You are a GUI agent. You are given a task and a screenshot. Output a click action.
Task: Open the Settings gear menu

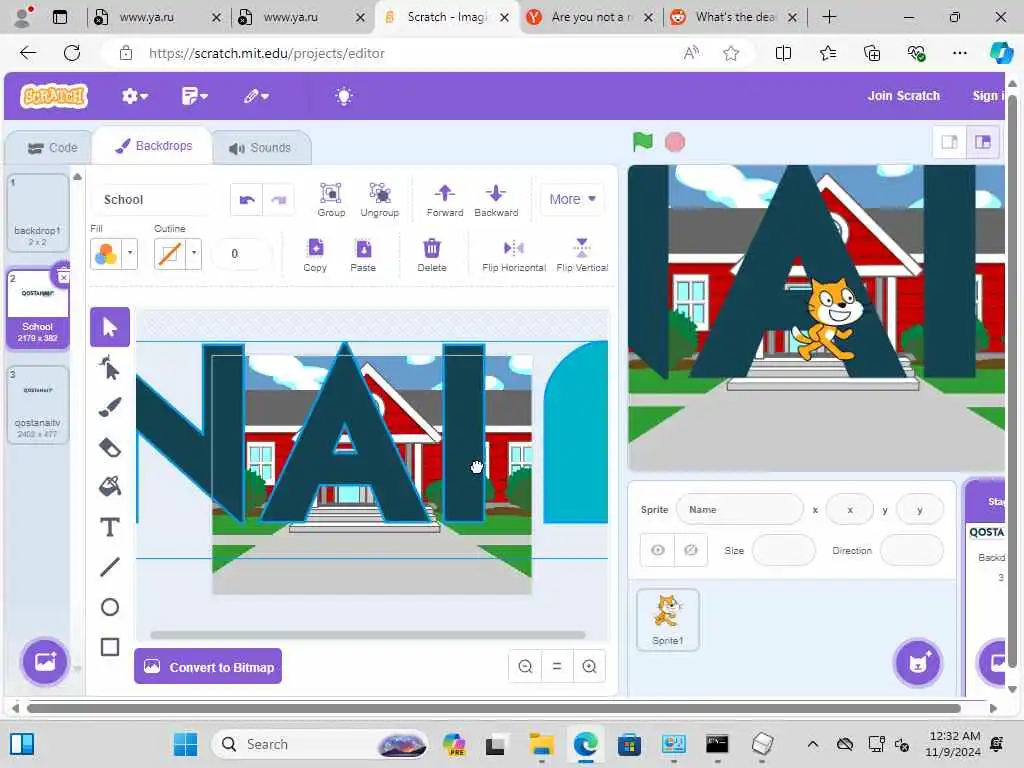point(135,97)
